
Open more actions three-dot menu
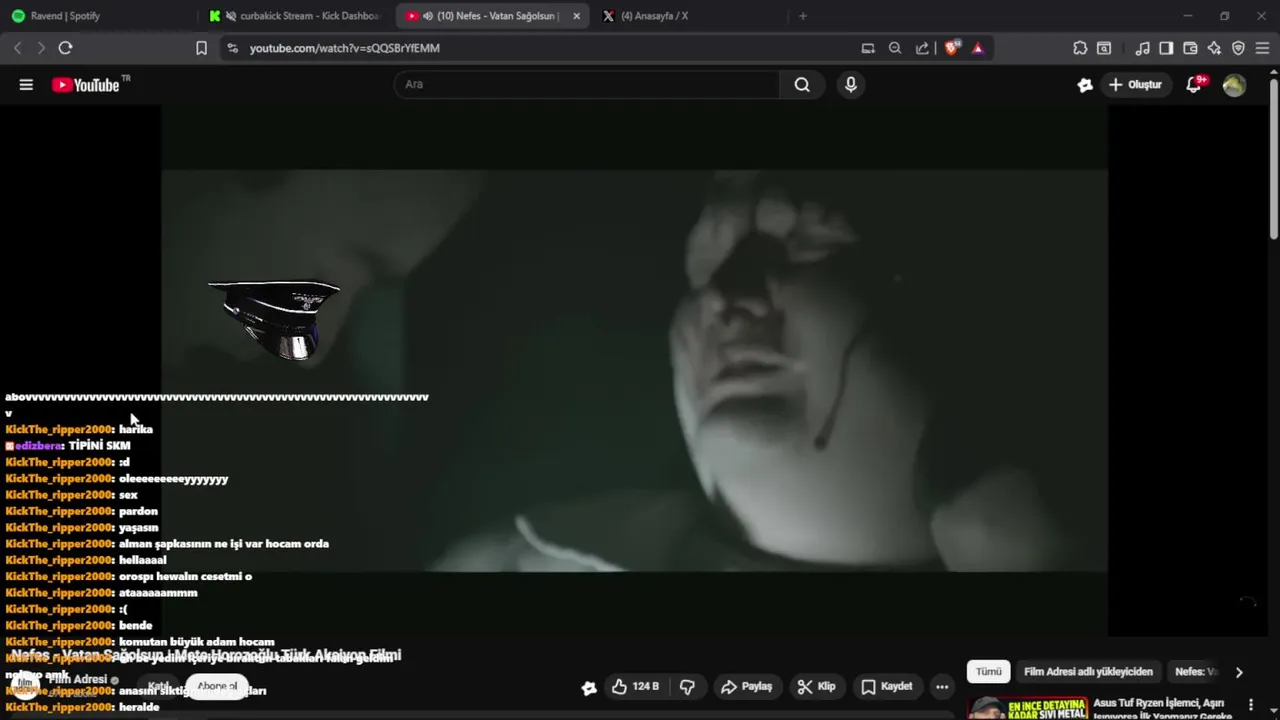pyautogui.click(x=942, y=687)
